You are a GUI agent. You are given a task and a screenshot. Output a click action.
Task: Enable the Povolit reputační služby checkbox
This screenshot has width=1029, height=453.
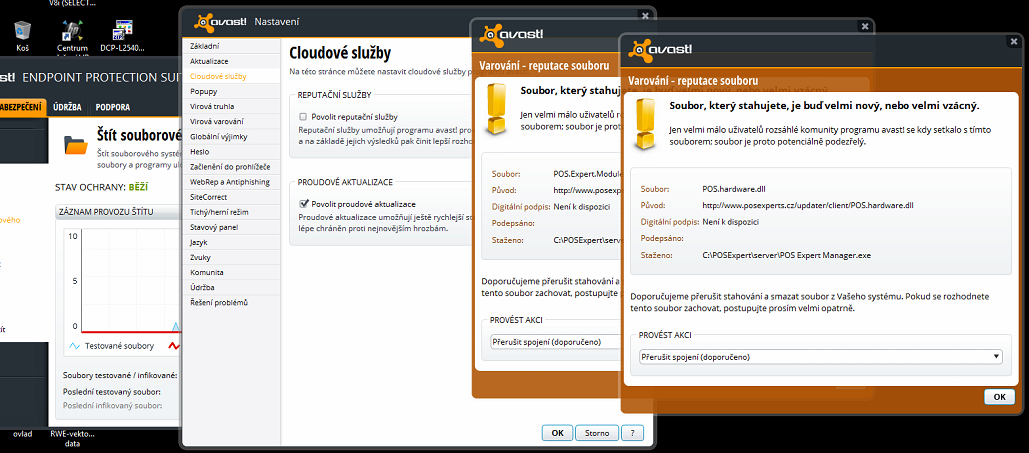click(x=303, y=117)
